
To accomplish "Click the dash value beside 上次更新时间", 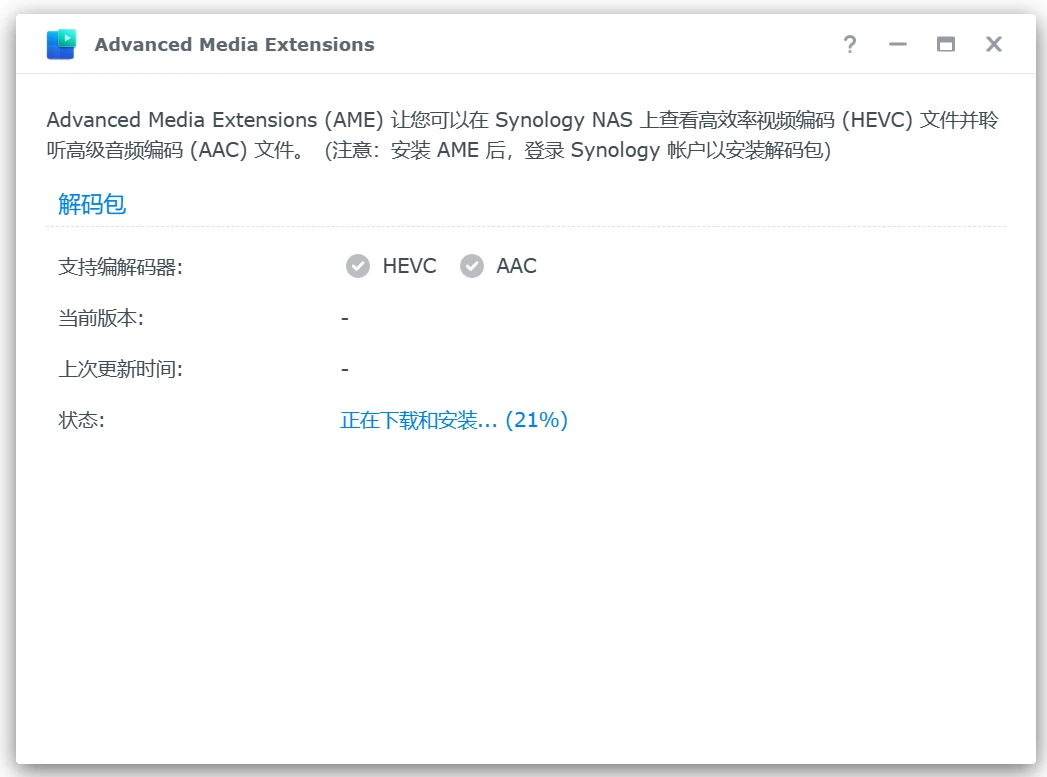I will point(345,369).
